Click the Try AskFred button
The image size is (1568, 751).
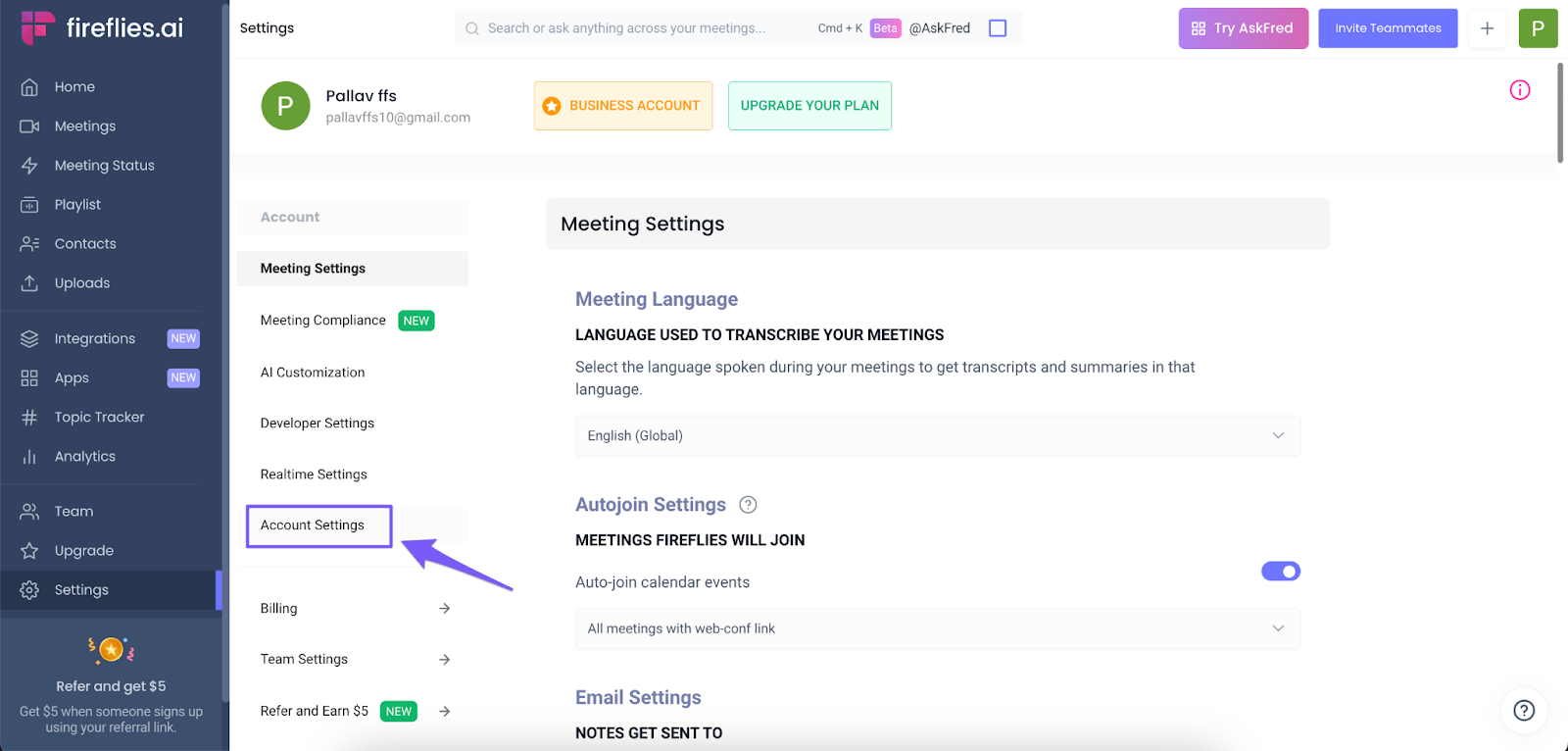coord(1244,28)
